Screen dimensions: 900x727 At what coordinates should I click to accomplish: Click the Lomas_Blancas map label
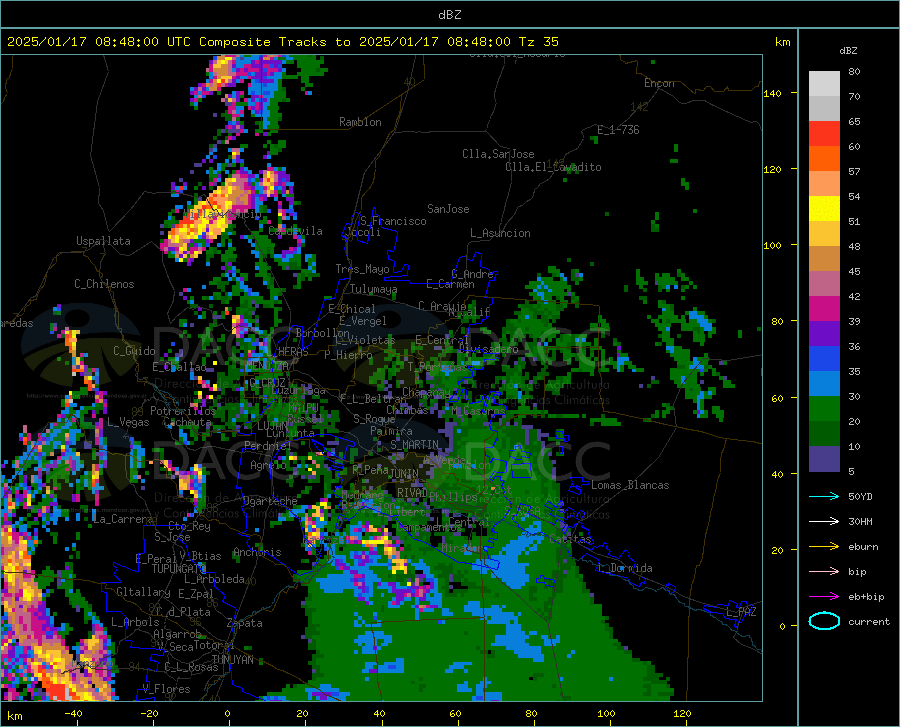pos(630,485)
